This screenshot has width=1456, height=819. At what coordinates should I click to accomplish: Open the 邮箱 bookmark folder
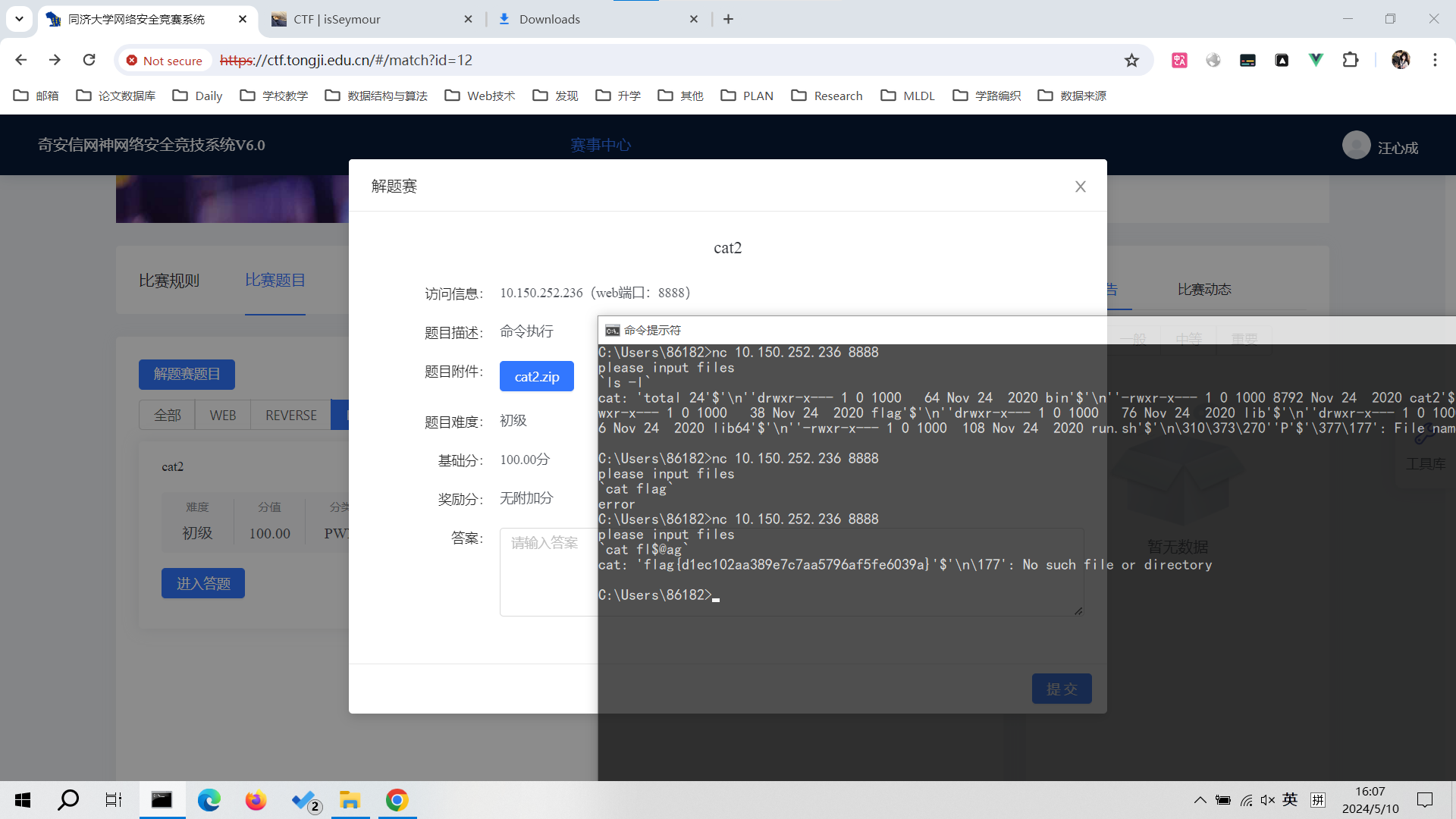tap(36, 96)
